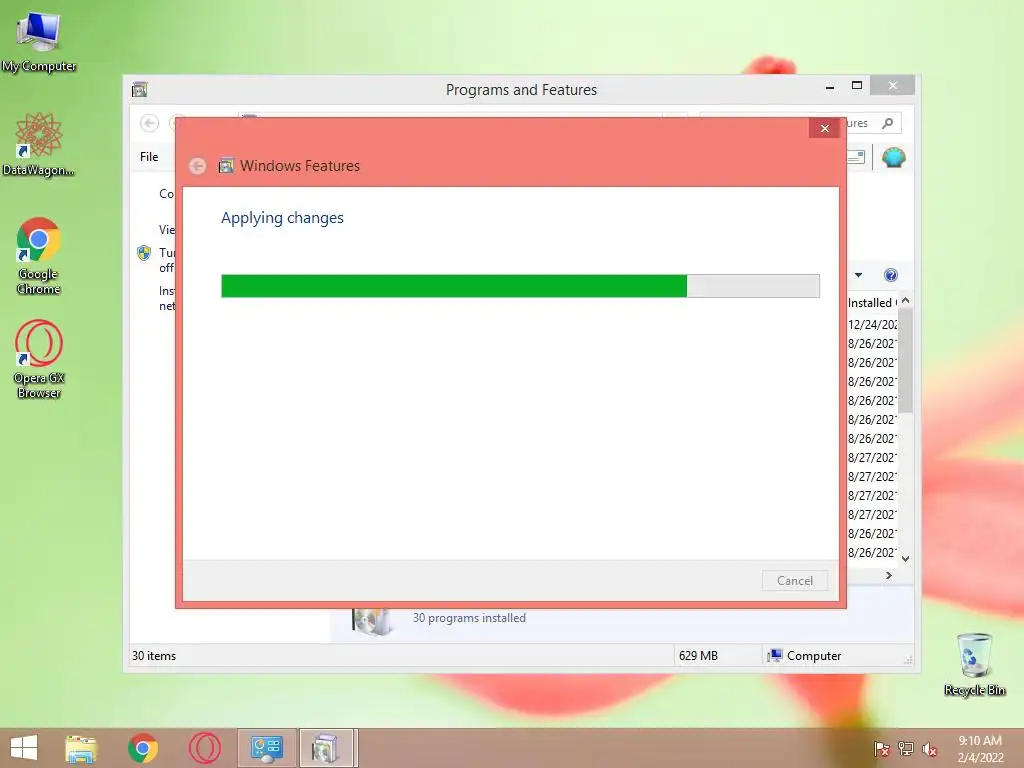Open the File menu in Programs and Features
The height and width of the screenshot is (768, 1024).
149,157
